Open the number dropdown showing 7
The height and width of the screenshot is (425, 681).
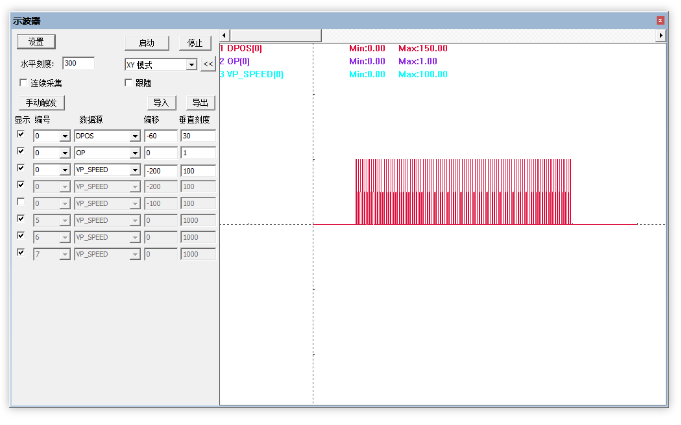(65, 255)
